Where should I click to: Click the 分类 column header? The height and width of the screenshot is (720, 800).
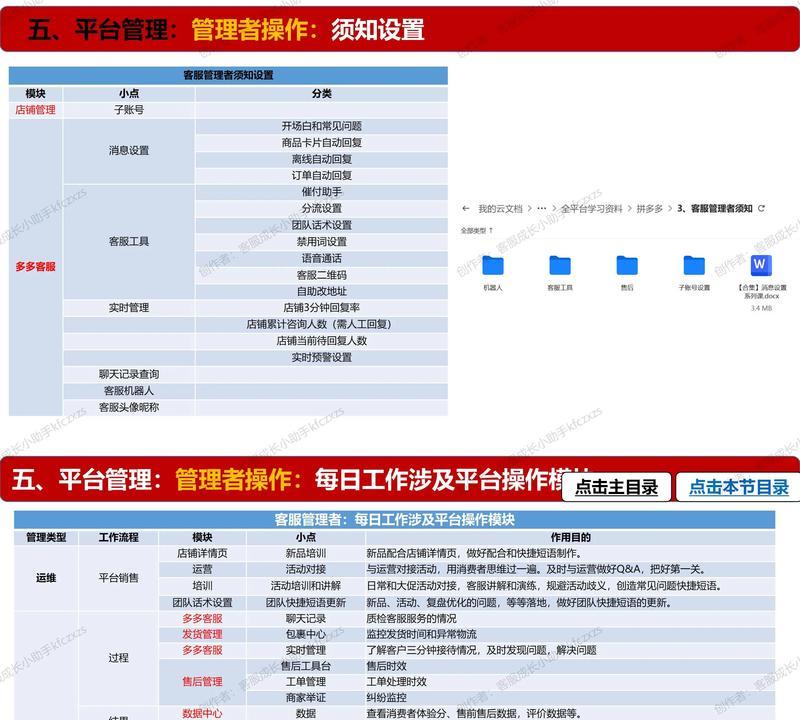pyautogui.click(x=321, y=93)
